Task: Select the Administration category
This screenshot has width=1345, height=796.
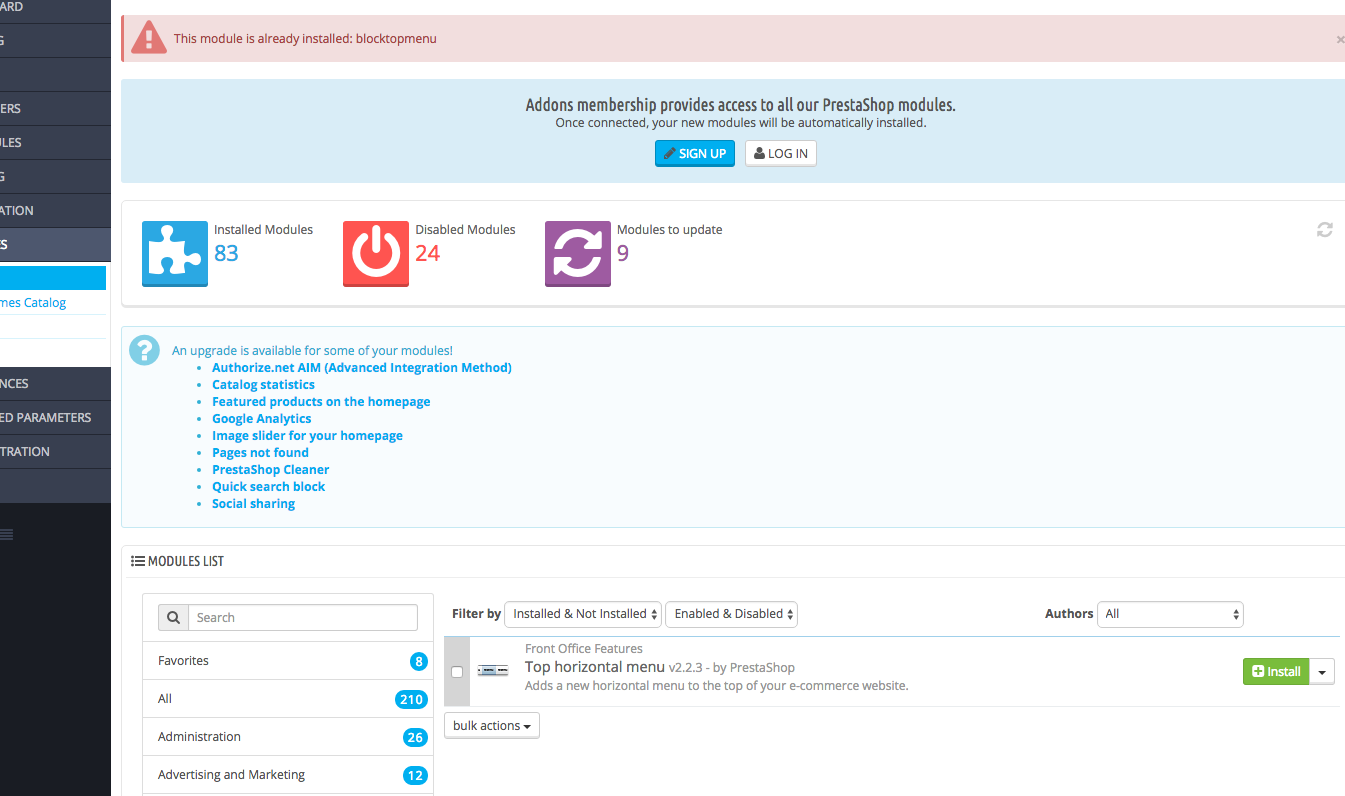Action: pos(288,737)
